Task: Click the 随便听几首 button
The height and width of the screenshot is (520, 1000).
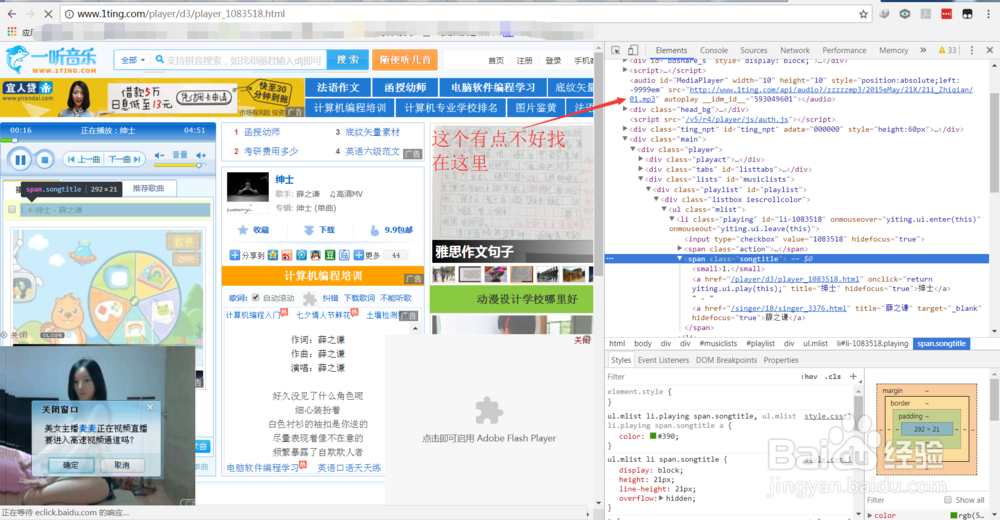Action: (x=405, y=60)
